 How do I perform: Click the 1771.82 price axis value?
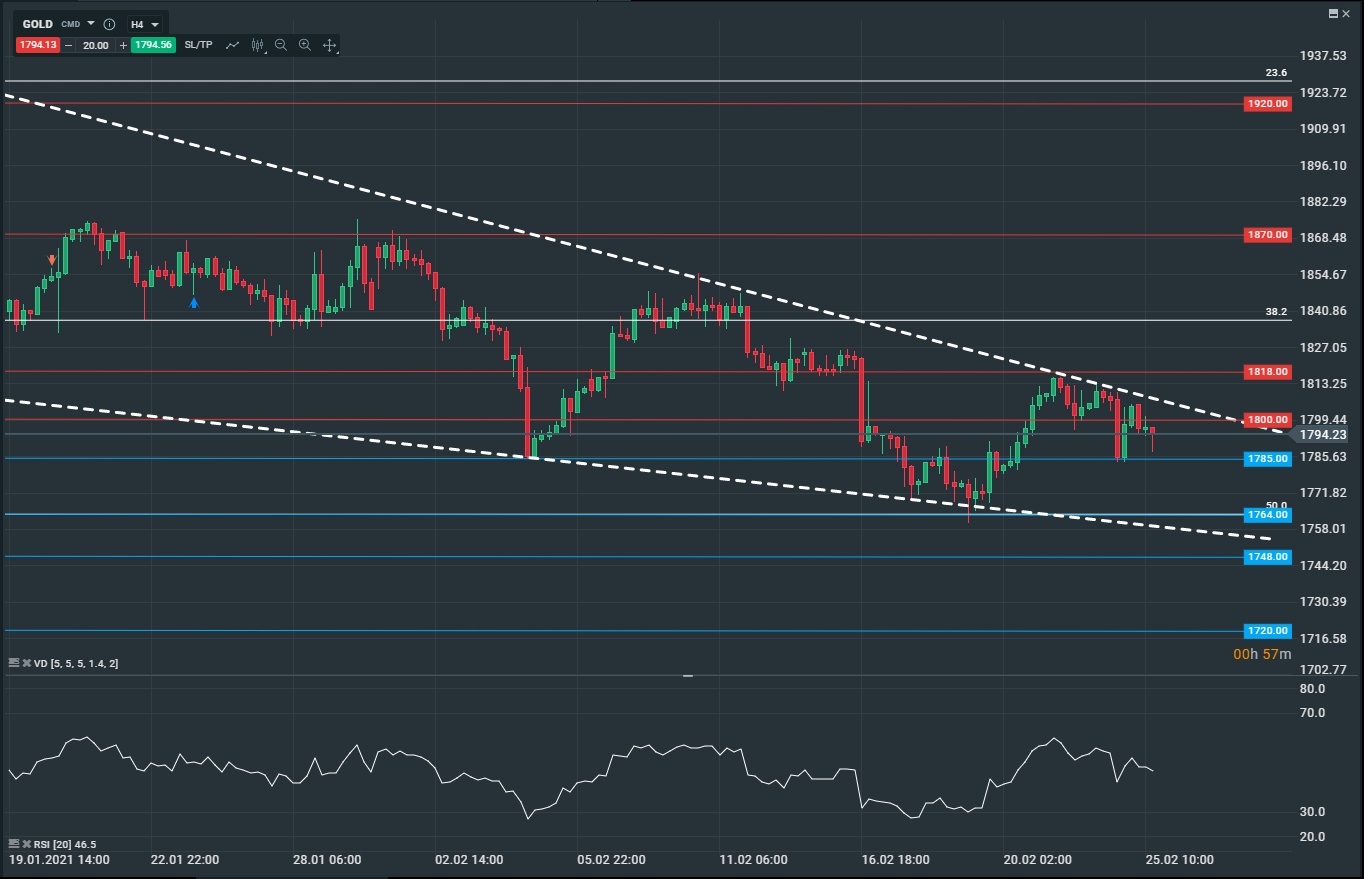click(x=1323, y=492)
